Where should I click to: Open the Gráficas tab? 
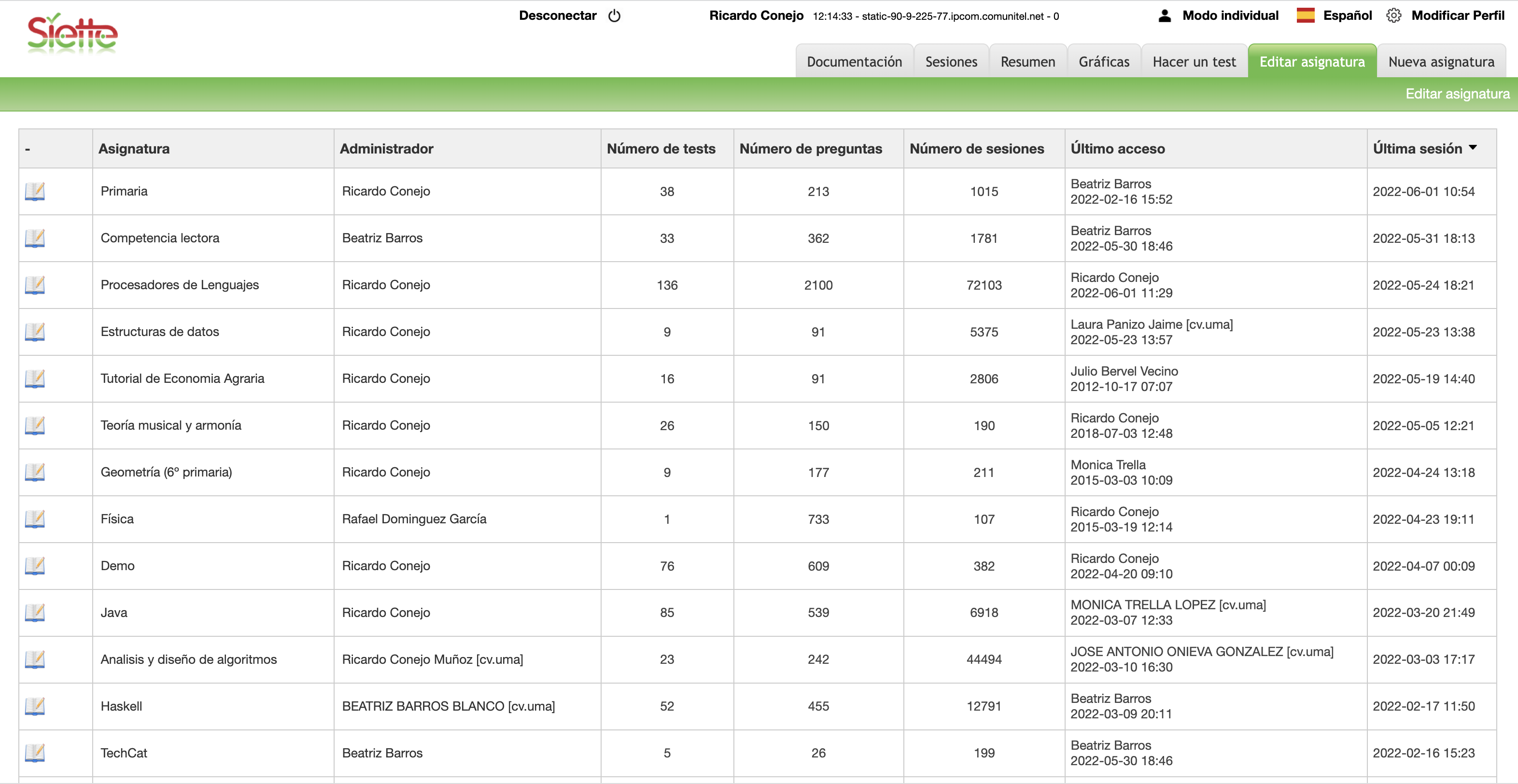coord(1103,62)
